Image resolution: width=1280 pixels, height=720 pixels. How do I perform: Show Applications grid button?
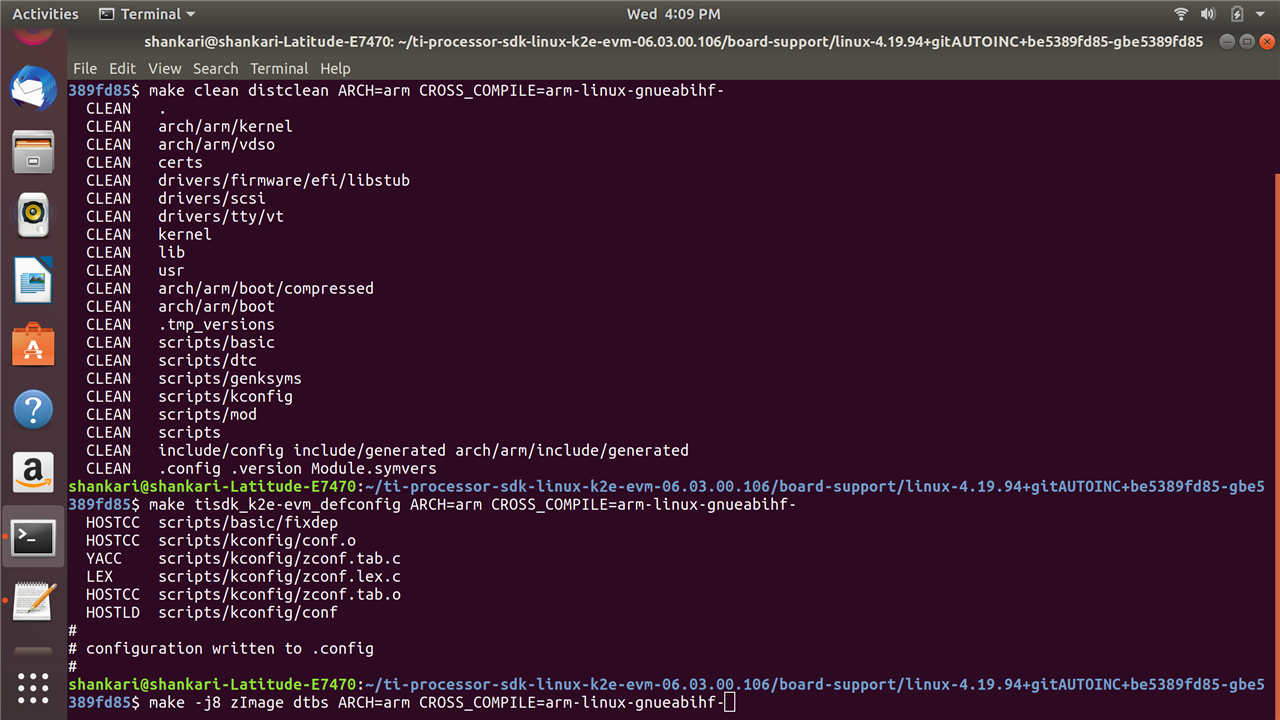(x=33, y=687)
